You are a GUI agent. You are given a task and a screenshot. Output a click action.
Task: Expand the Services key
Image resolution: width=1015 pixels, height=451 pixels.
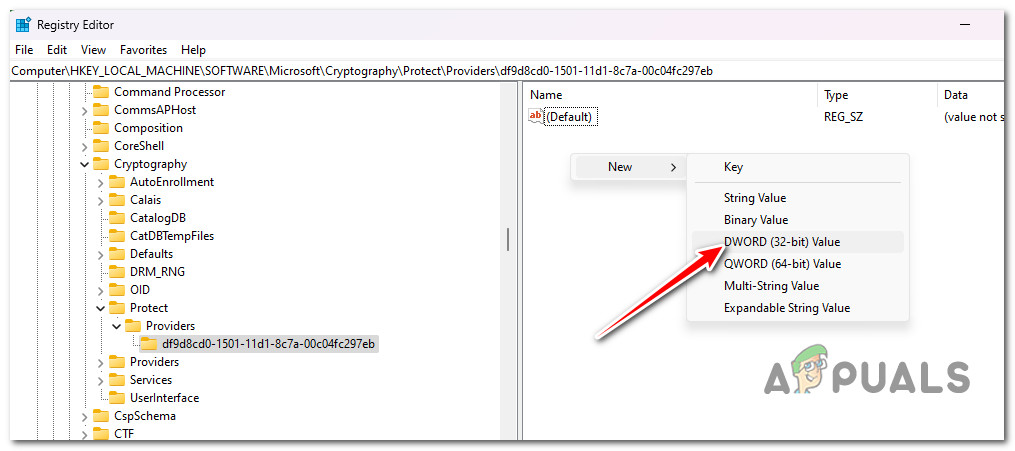(x=100, y=380)
